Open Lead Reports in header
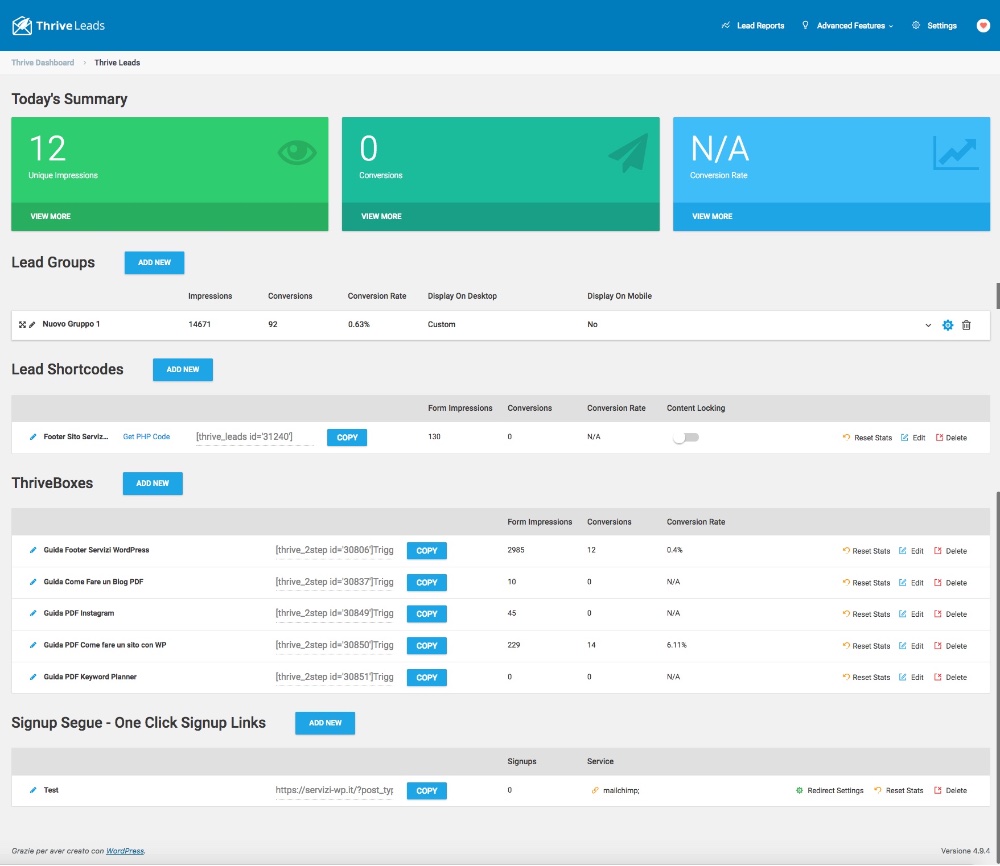The image size is (1000, 866). point(753,26)
